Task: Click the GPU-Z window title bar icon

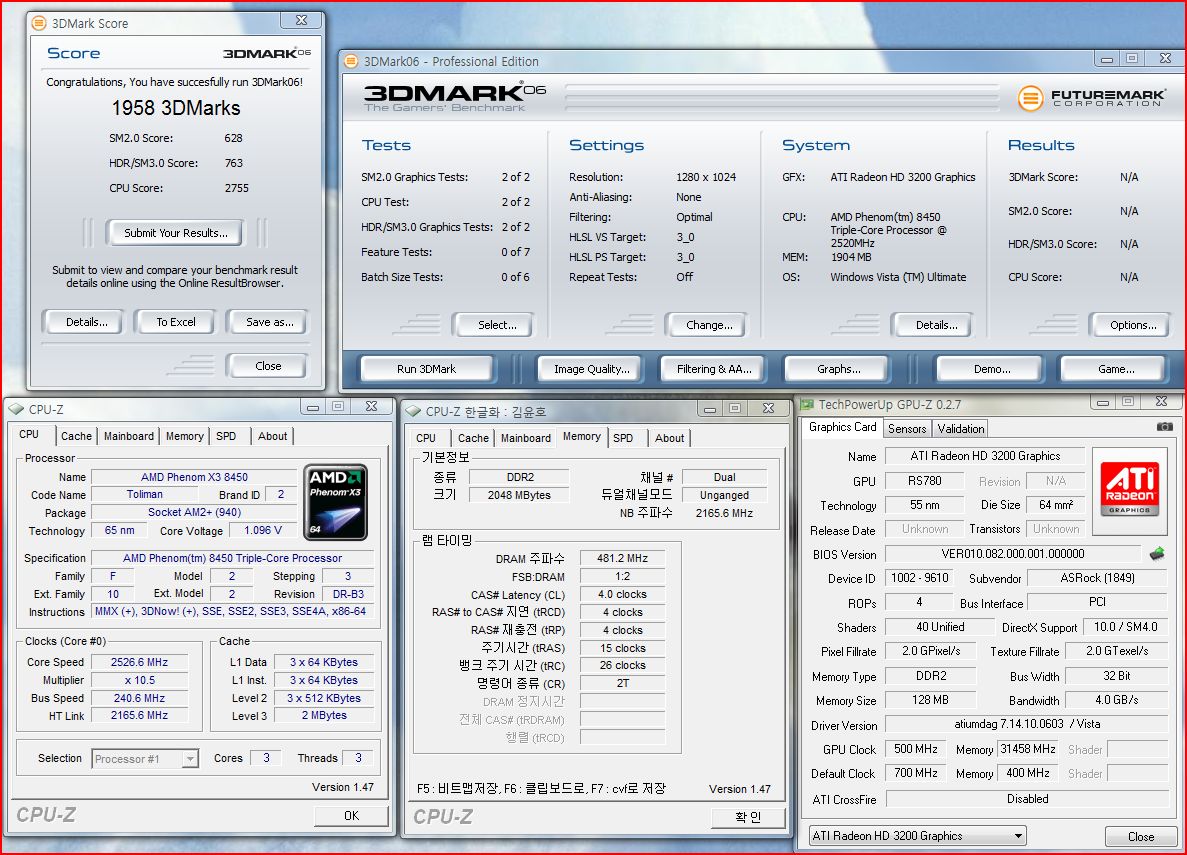Action: click(807, 404)
